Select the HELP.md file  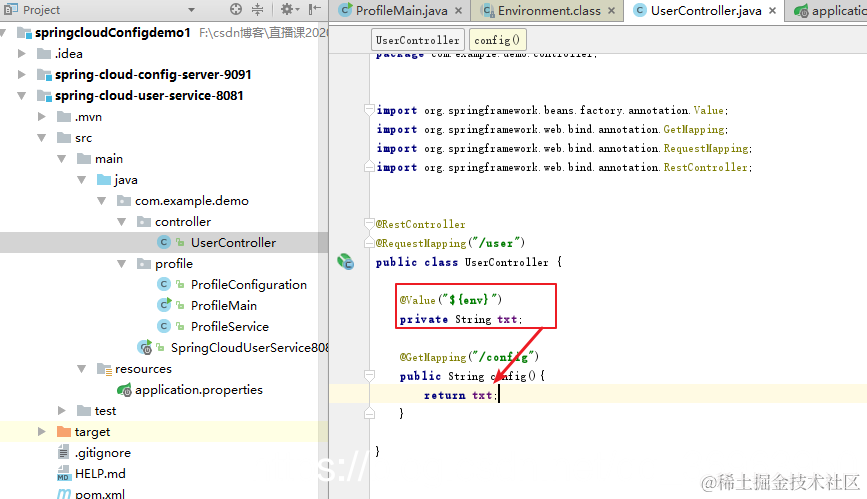click(100, 474)
